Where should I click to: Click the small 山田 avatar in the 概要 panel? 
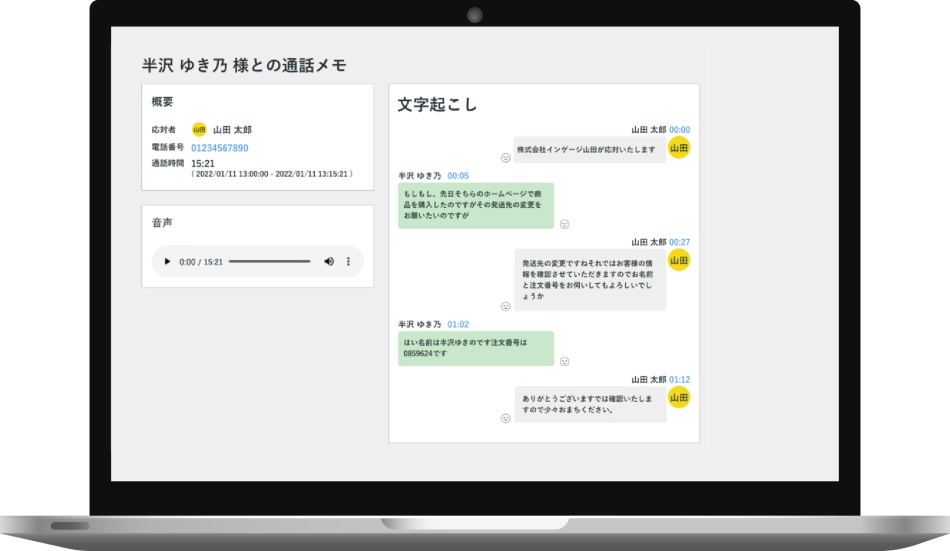[199, 130]
